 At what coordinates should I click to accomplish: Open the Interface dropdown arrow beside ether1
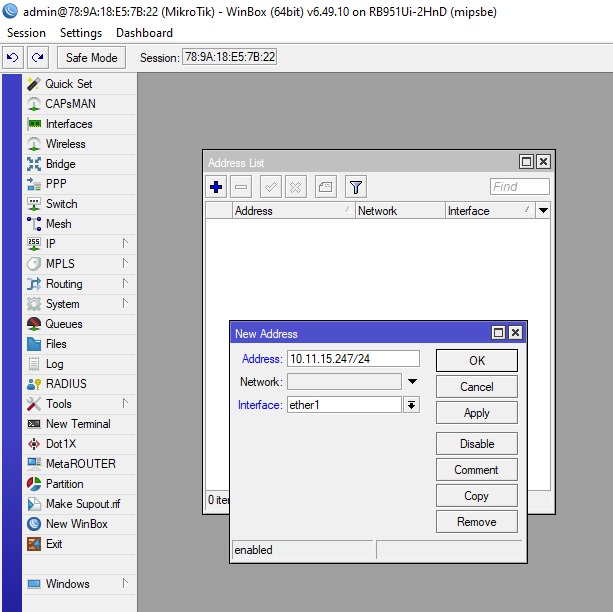(x=411, y=405)
